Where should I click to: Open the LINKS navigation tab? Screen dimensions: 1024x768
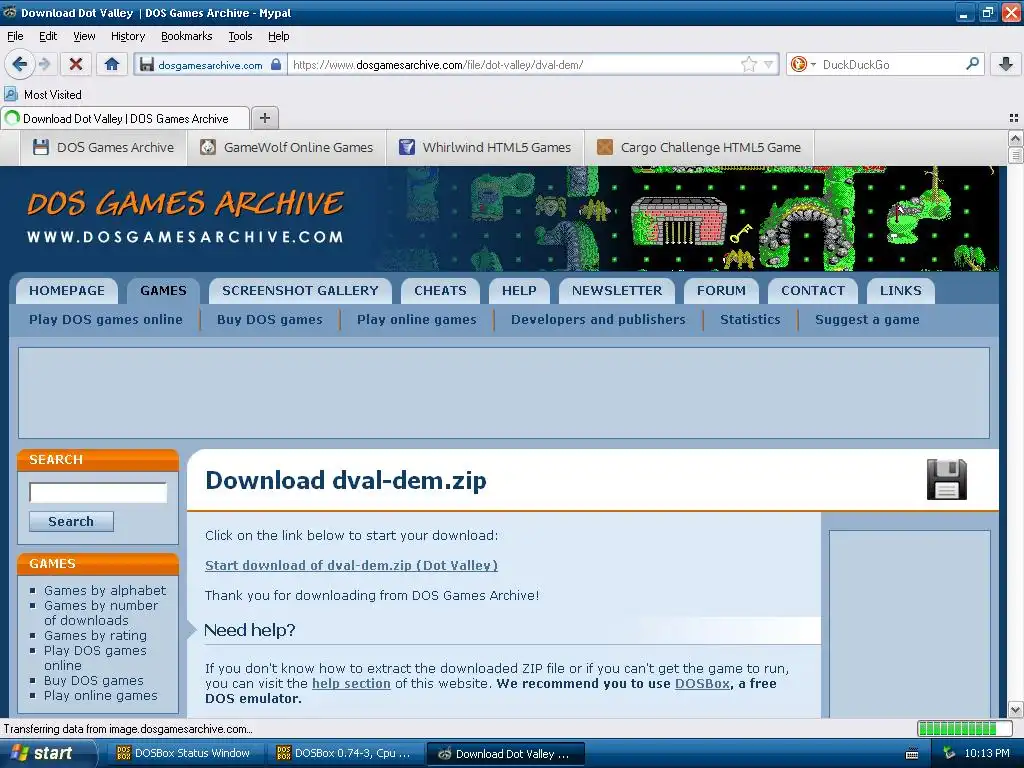pyautogui.click(x=901, y=291)
